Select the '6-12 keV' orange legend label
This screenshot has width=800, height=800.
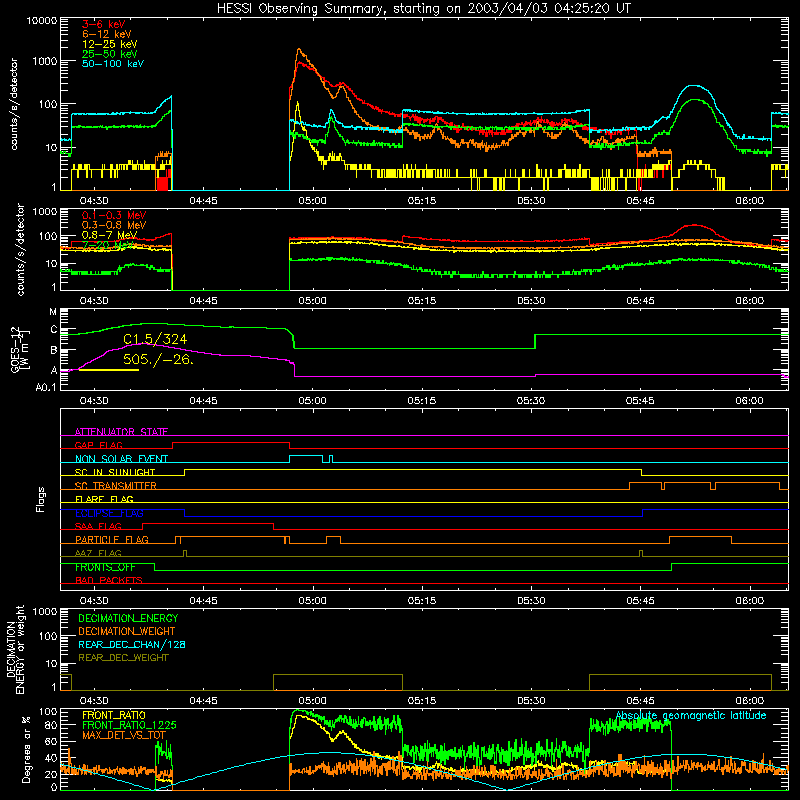(x=107, y=34)
